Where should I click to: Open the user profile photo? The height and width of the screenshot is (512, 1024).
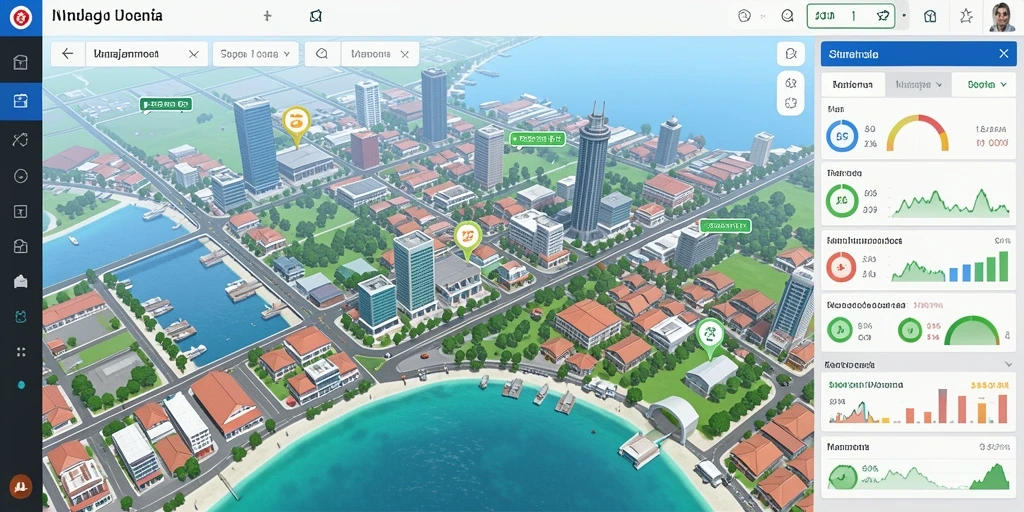(x=1002, y=17)
